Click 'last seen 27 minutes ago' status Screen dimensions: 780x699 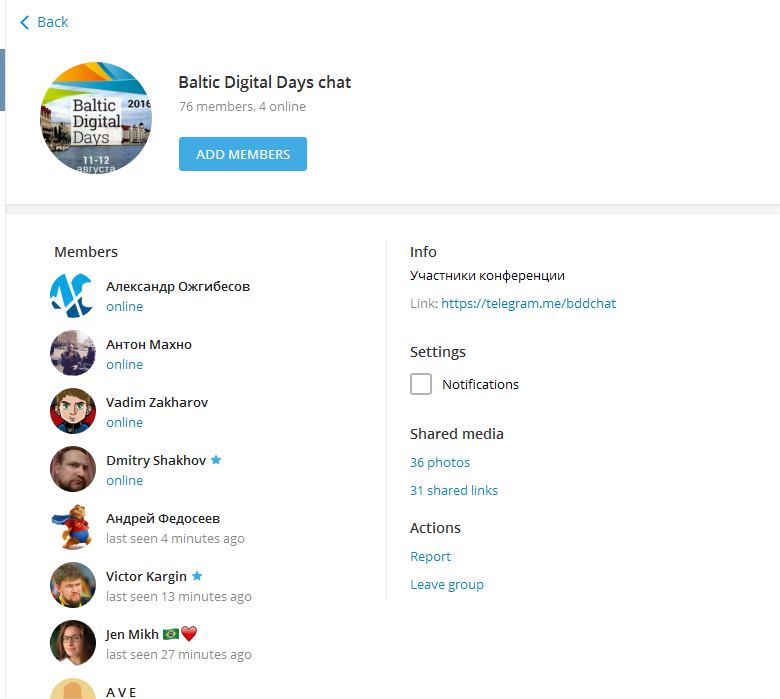179,654
